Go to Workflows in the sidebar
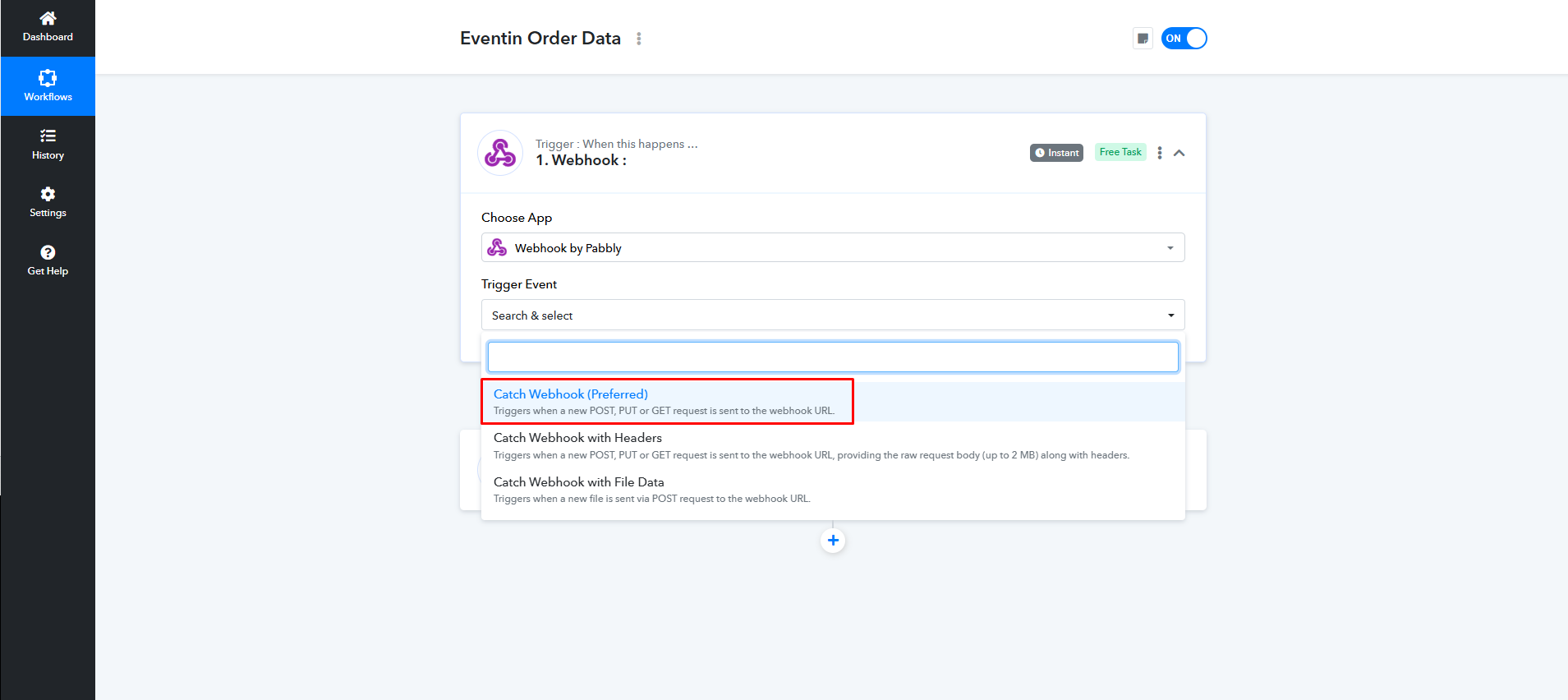Screen dimensions: 1568x700 pyautogui.click(x=48, y=86)
